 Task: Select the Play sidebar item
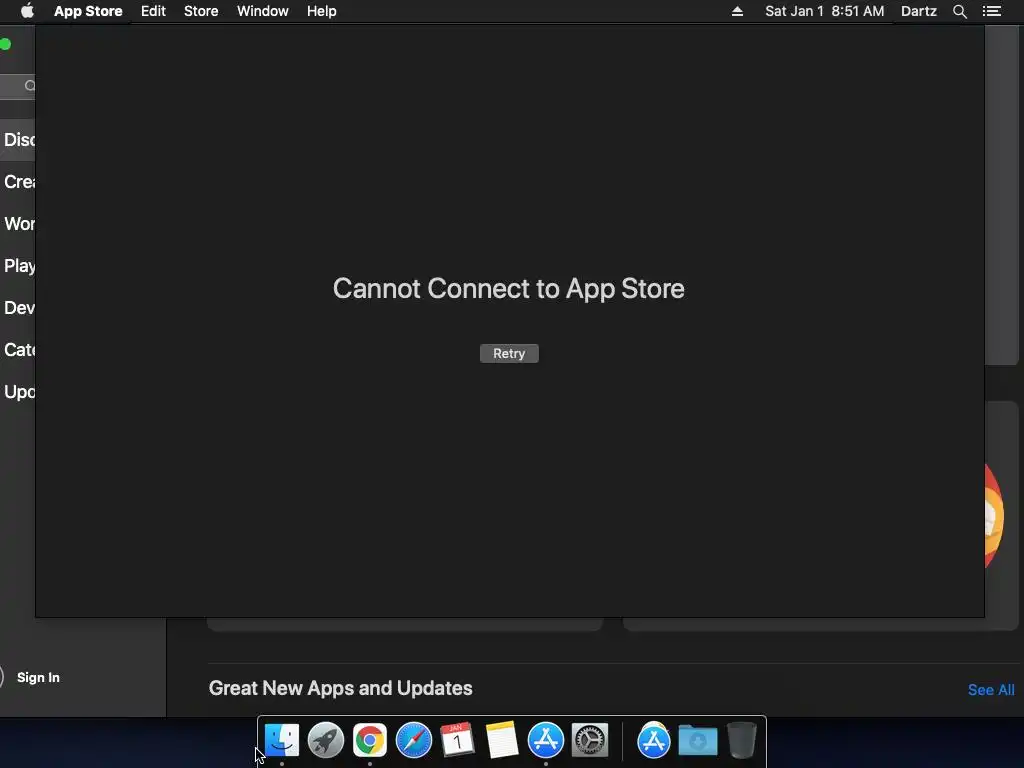(18, 266)
